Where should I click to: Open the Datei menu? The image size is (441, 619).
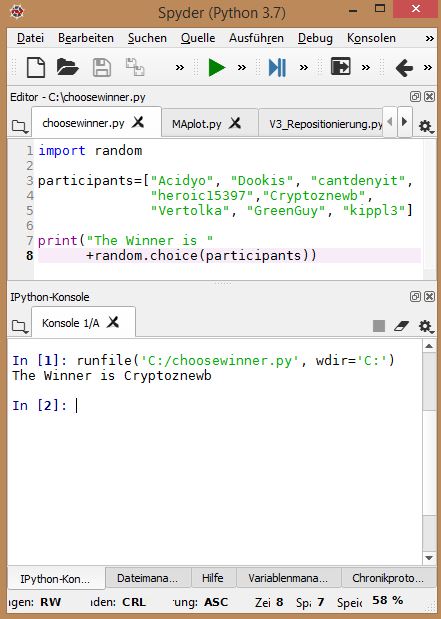pyautogui.click(x=30, y=38)
